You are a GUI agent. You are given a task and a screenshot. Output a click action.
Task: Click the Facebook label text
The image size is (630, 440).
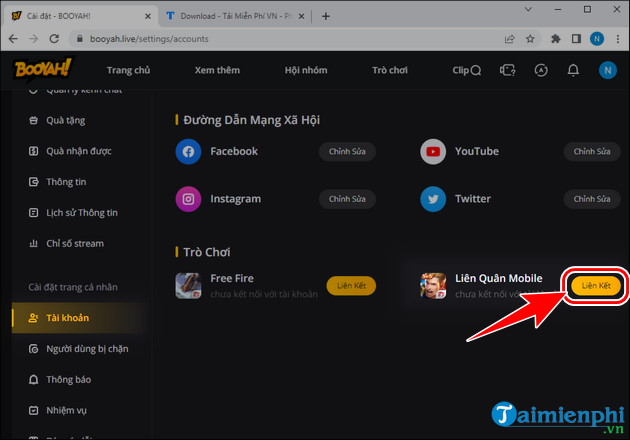[234, 151]
